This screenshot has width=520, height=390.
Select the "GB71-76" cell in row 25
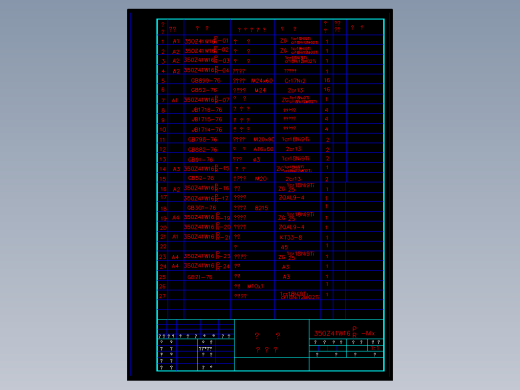click(x=200, y=277)
